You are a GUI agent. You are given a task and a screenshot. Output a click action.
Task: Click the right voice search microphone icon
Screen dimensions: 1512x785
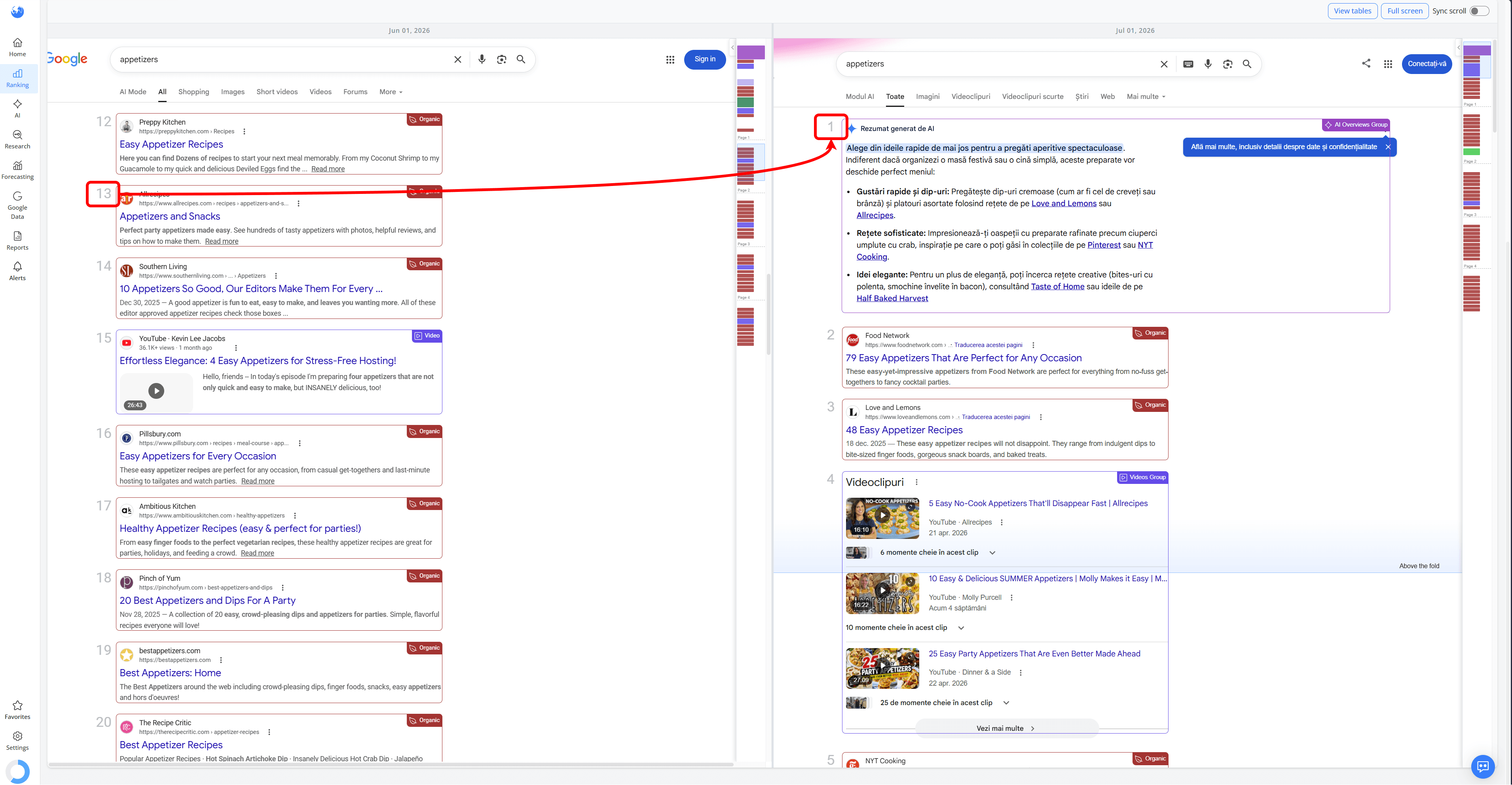click(x=1208, y=64)
